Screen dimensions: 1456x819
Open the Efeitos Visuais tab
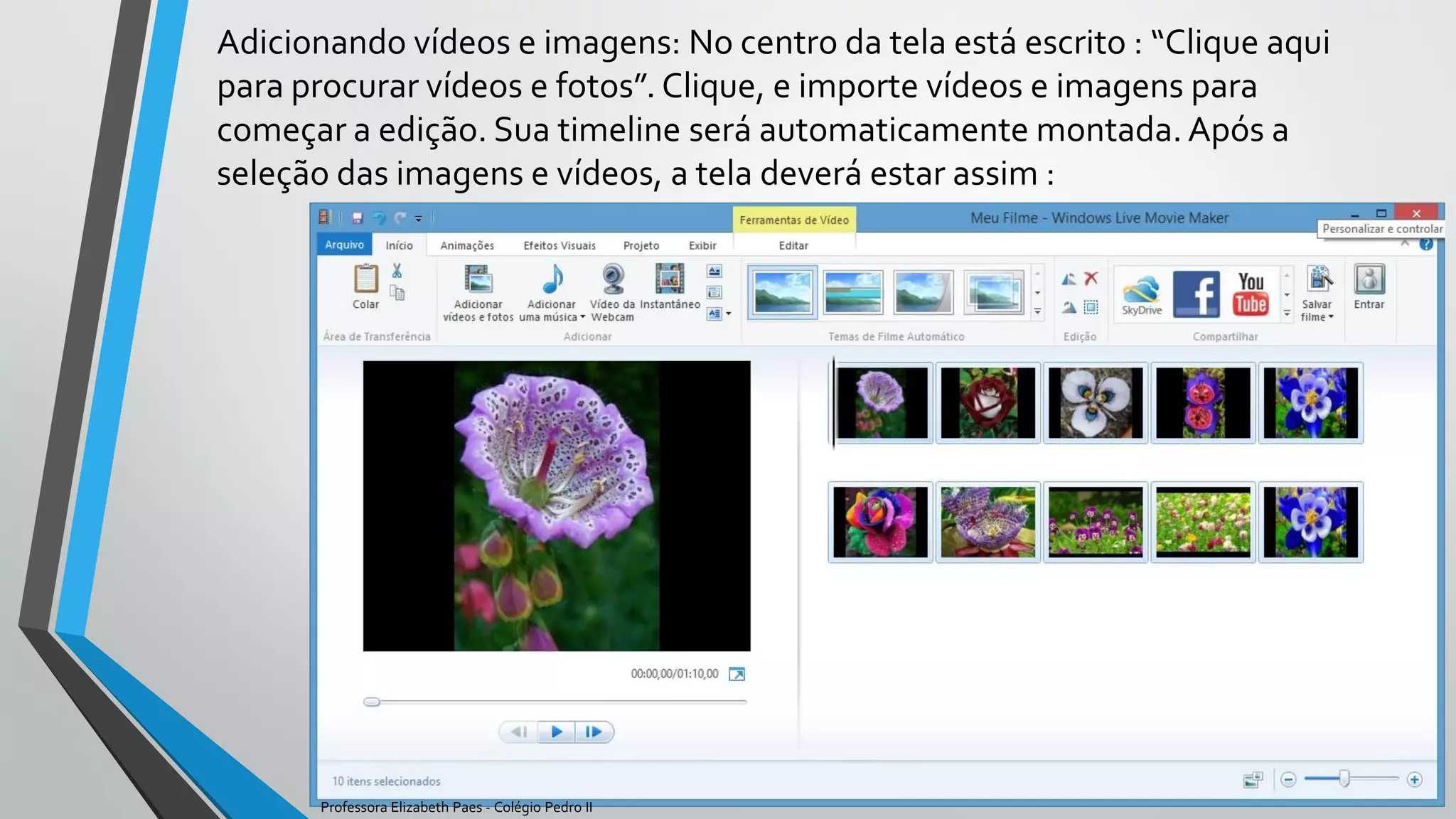[560, 245]
